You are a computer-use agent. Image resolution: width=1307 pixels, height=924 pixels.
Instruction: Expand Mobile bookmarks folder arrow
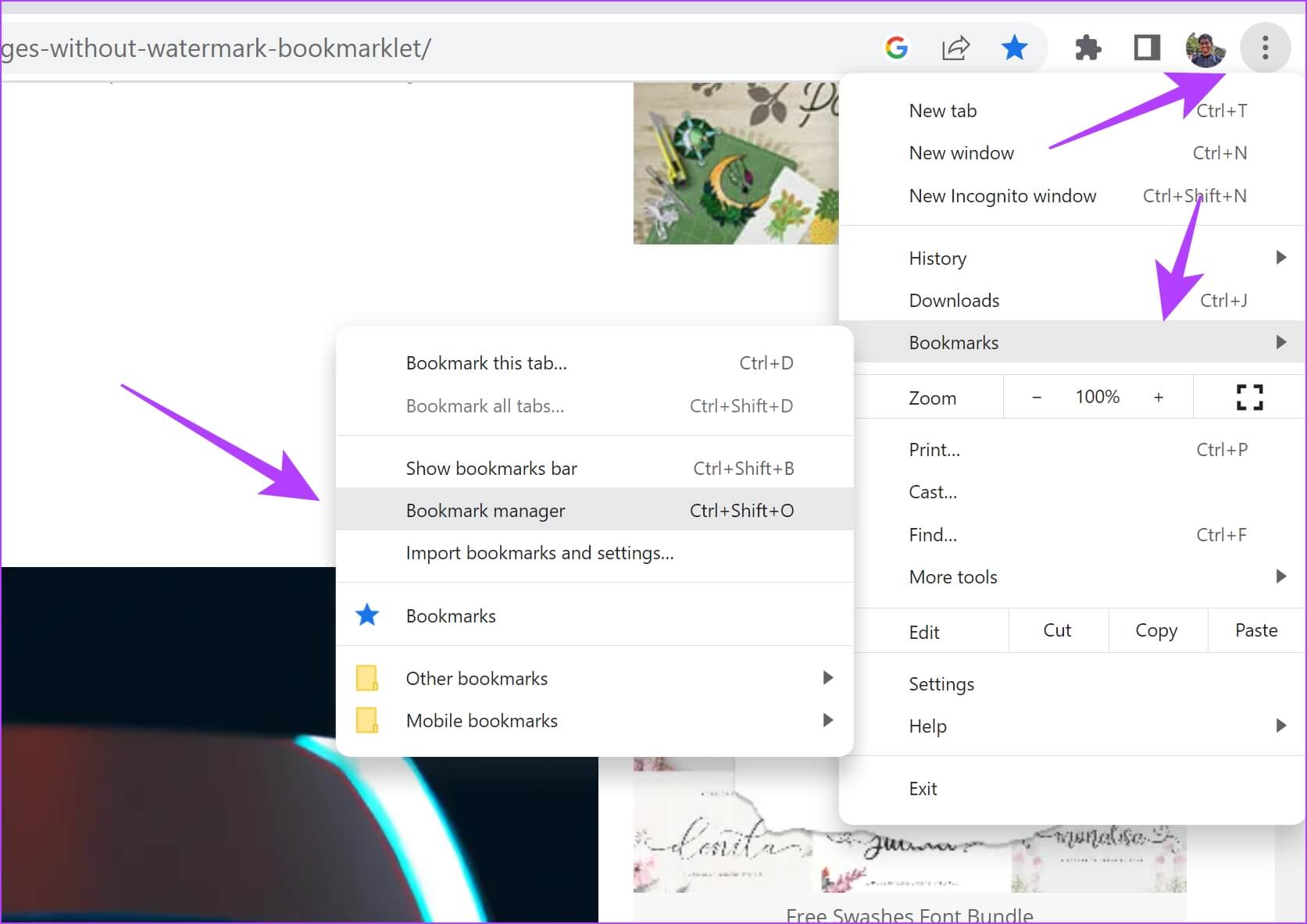point(828,720)
